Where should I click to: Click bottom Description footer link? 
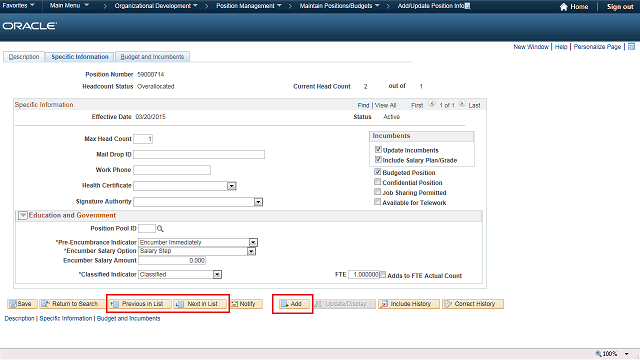tap(20, 318)
